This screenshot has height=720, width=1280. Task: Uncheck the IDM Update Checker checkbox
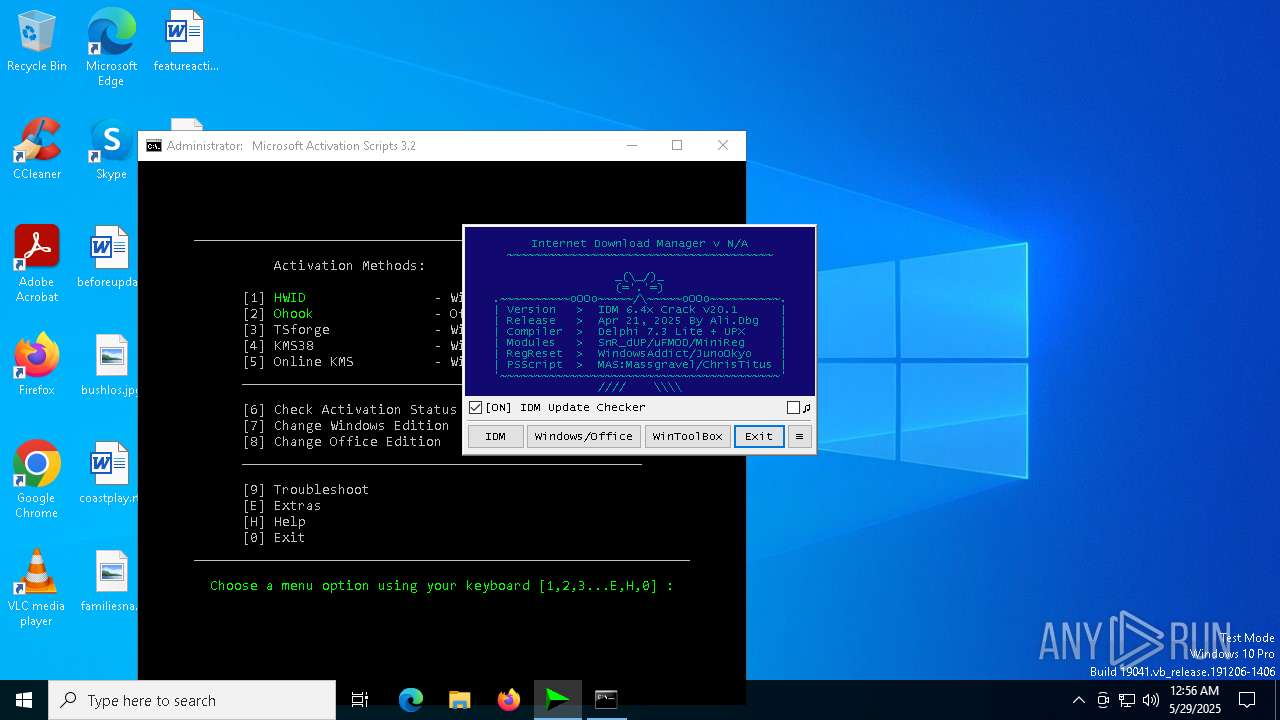(x=475, y=408)
